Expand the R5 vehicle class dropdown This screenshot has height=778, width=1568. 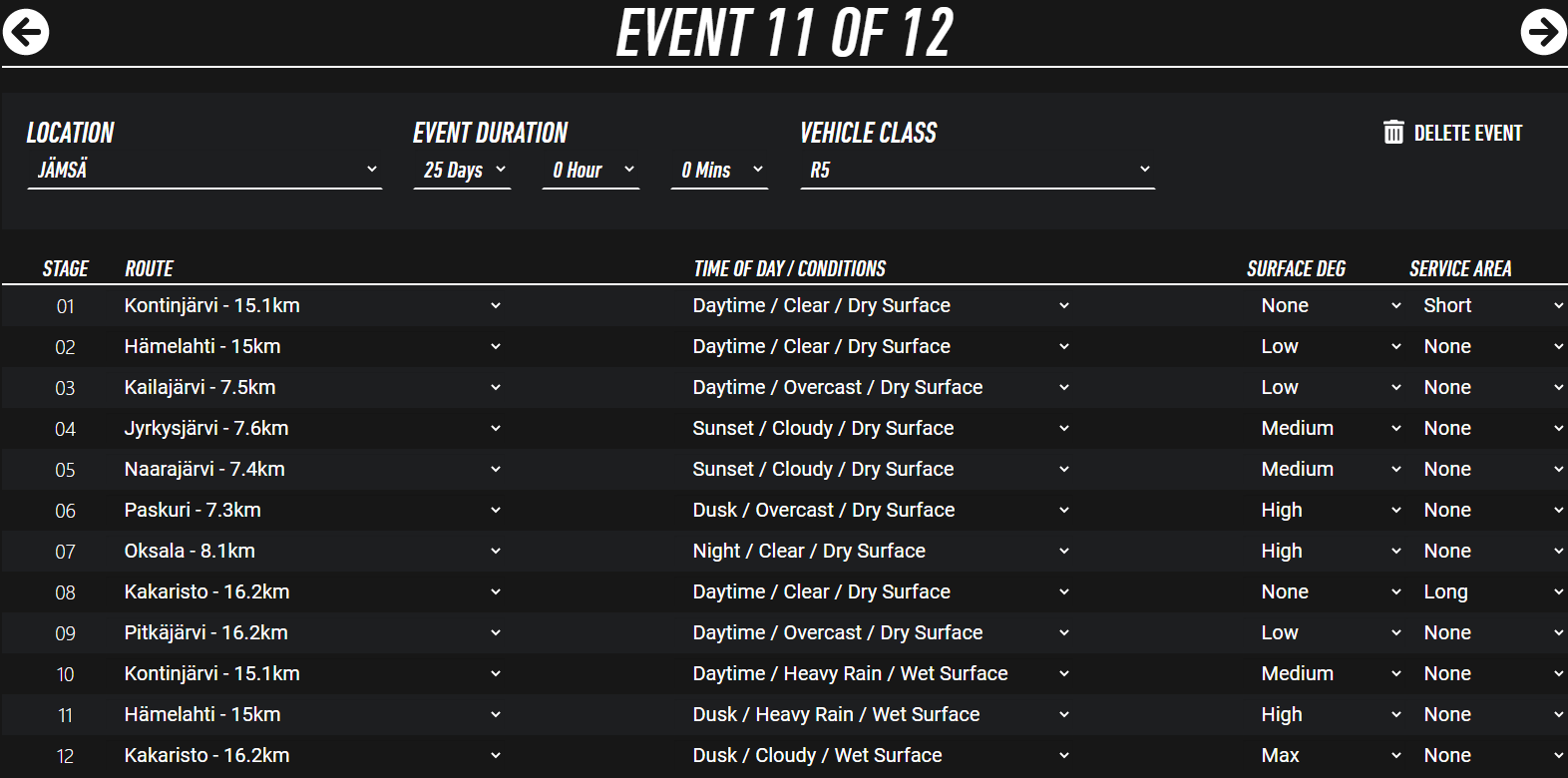click(x=978, y=171)
